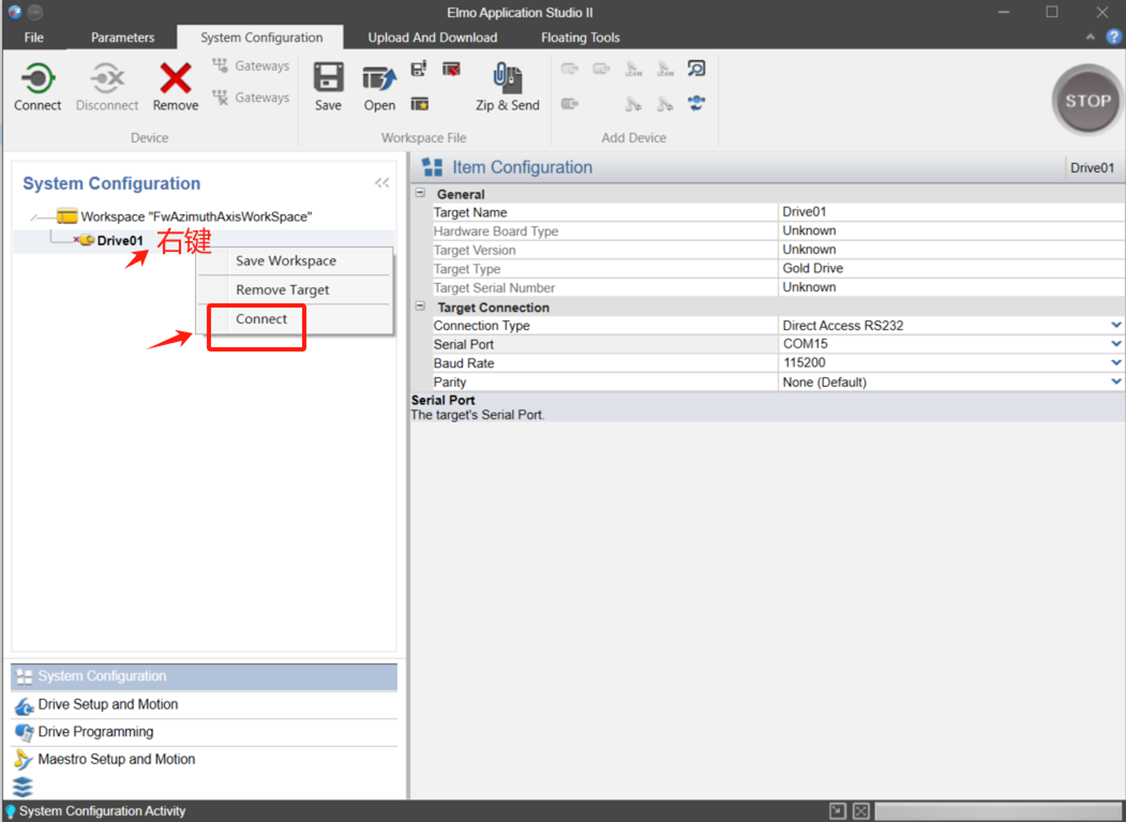The width and height of the screenshot is (1126, 822).
Task: Click the Connect icon in the ribbon
Action: coord(37,80)
